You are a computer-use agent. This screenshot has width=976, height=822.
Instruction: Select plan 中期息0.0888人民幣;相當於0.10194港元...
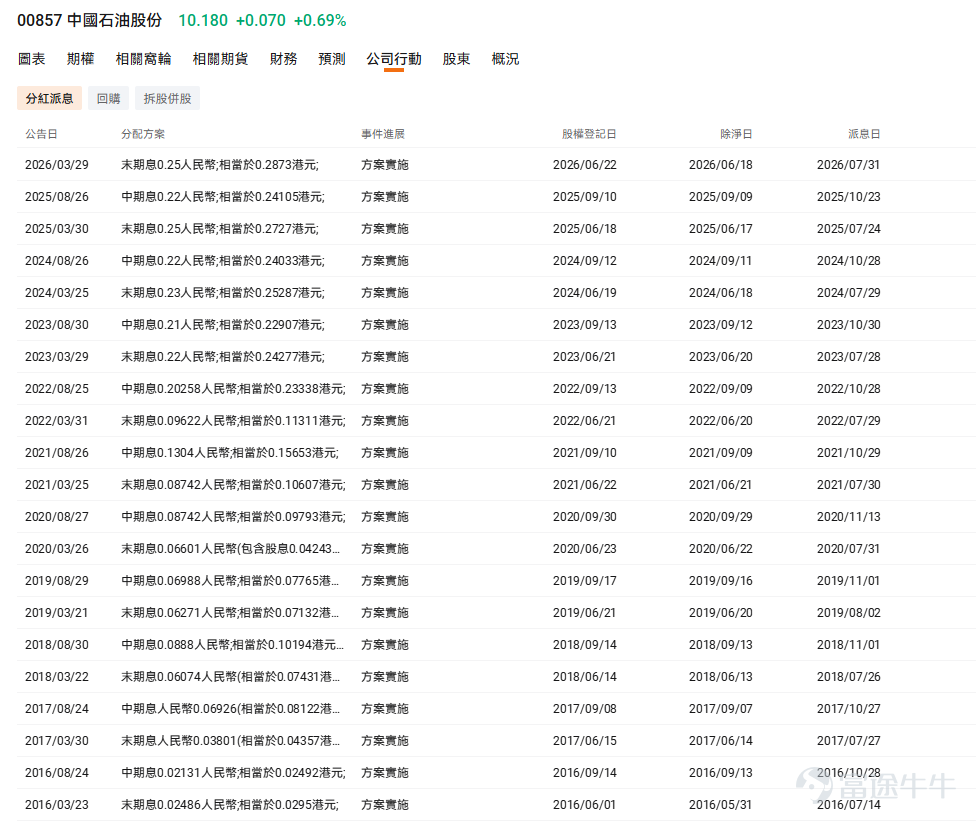(x=232, y=645)
